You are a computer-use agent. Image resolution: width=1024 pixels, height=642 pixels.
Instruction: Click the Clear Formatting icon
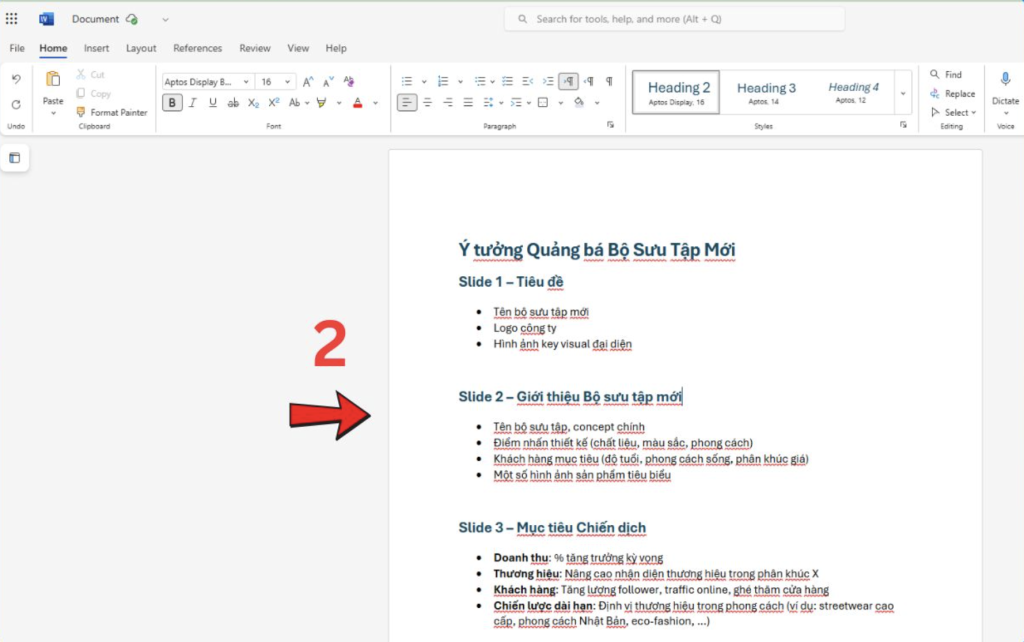pos(350,82)
